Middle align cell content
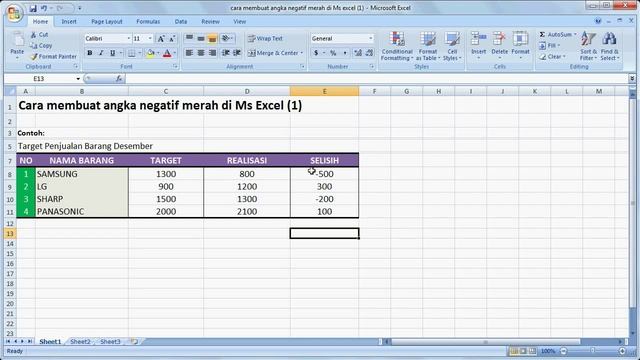 click(x=201, y=39)
